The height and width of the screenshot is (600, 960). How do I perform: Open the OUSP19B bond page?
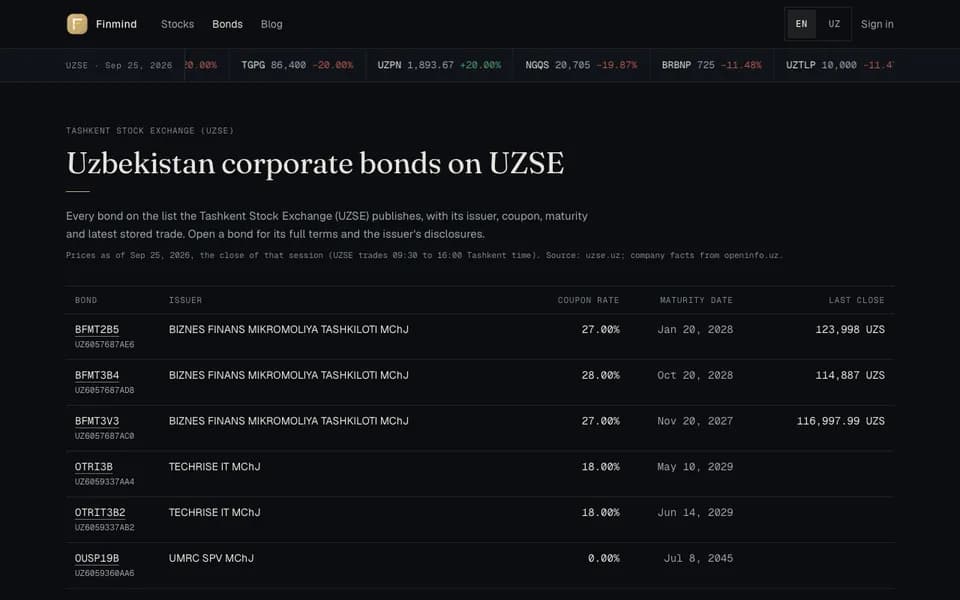tap(97, 558)
